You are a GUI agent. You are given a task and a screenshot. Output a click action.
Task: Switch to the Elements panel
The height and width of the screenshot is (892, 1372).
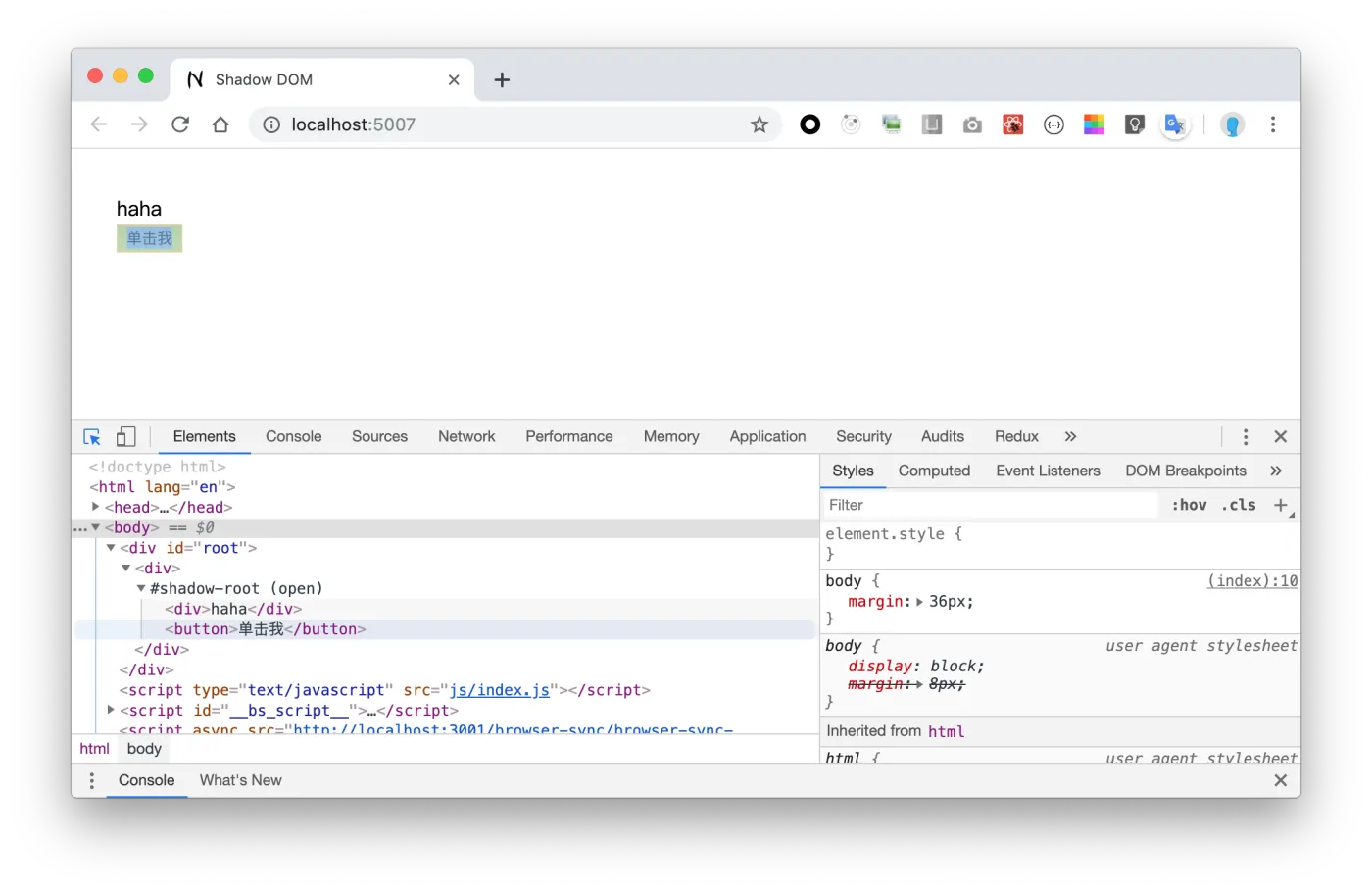tap(204, 437)
